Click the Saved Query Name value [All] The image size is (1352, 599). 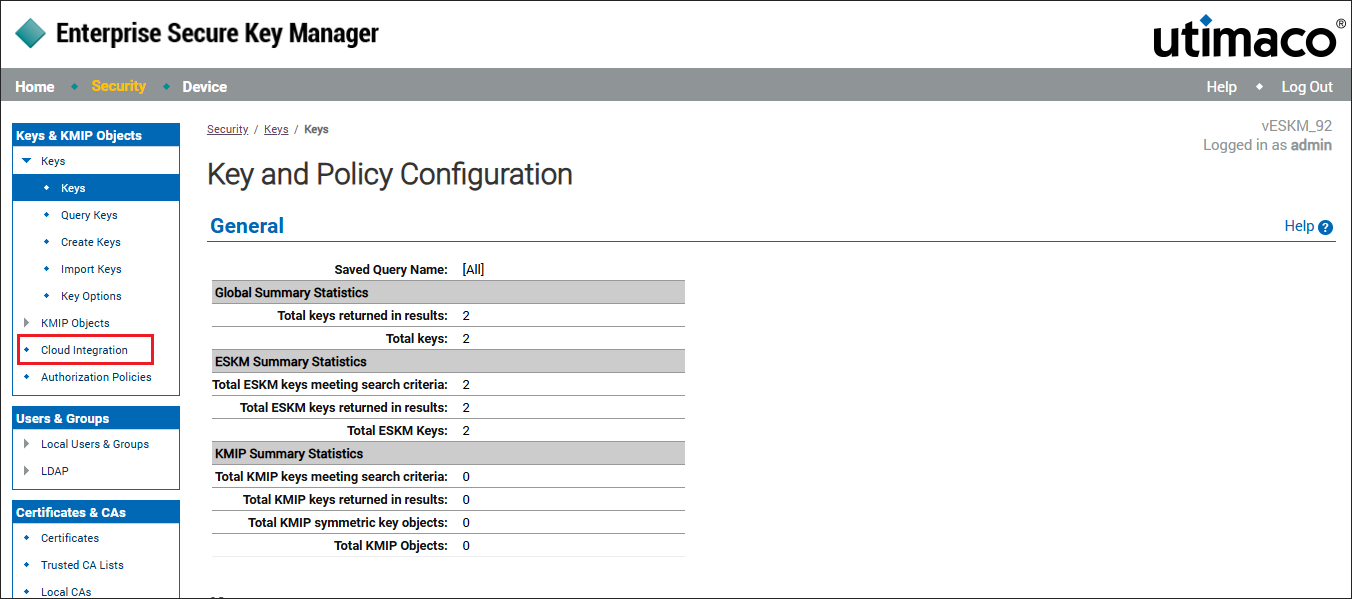coord(473,269)
